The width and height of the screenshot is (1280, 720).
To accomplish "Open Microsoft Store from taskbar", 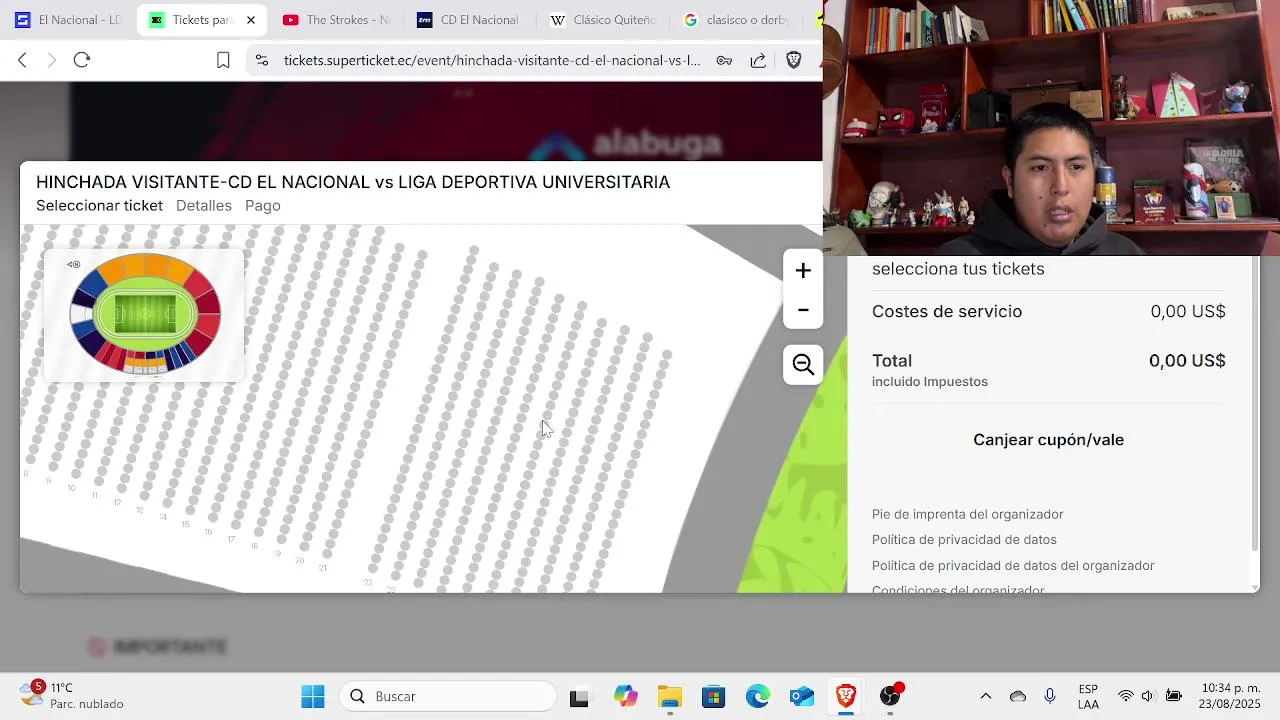I will tap(713, 696).
